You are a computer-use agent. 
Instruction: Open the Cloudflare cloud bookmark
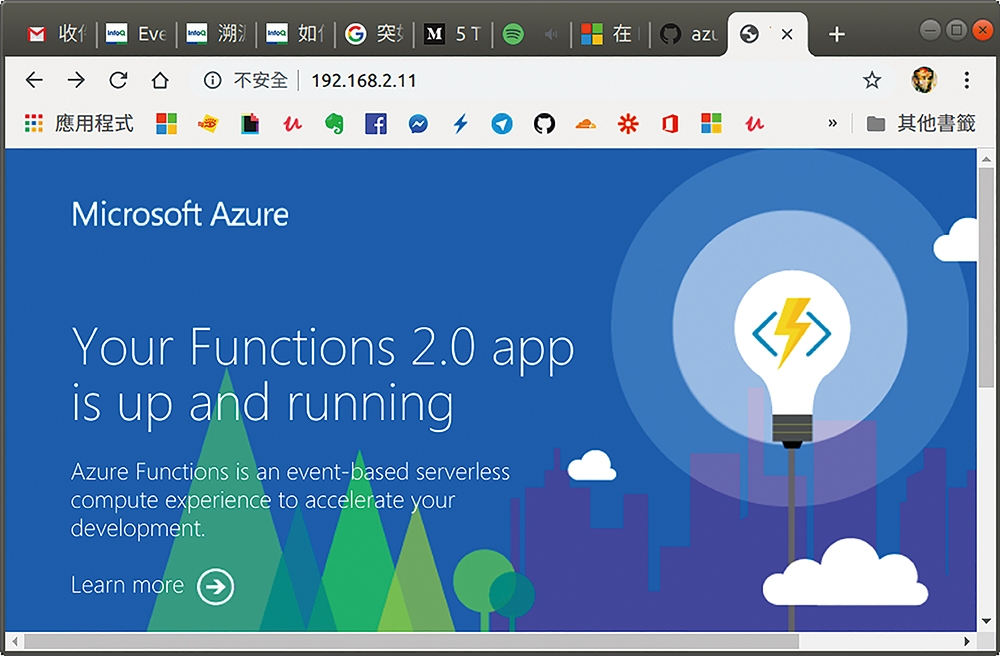(x=585, y=124)
